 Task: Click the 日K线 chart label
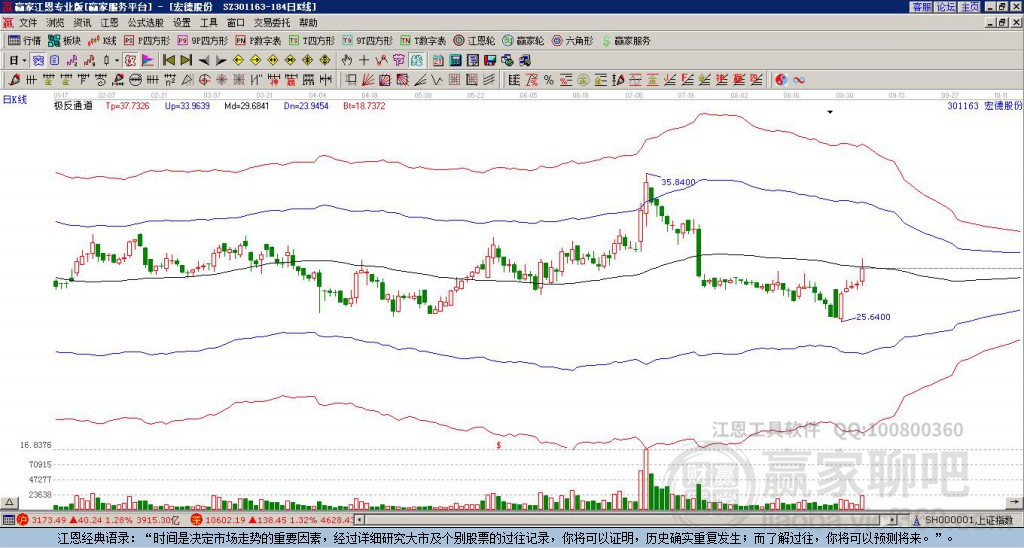pos(14,99)
